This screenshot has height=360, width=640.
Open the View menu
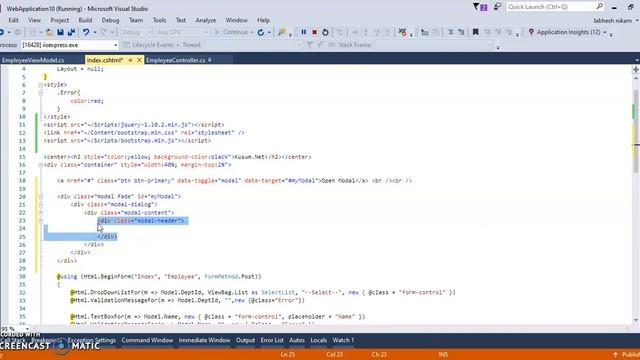34,20
